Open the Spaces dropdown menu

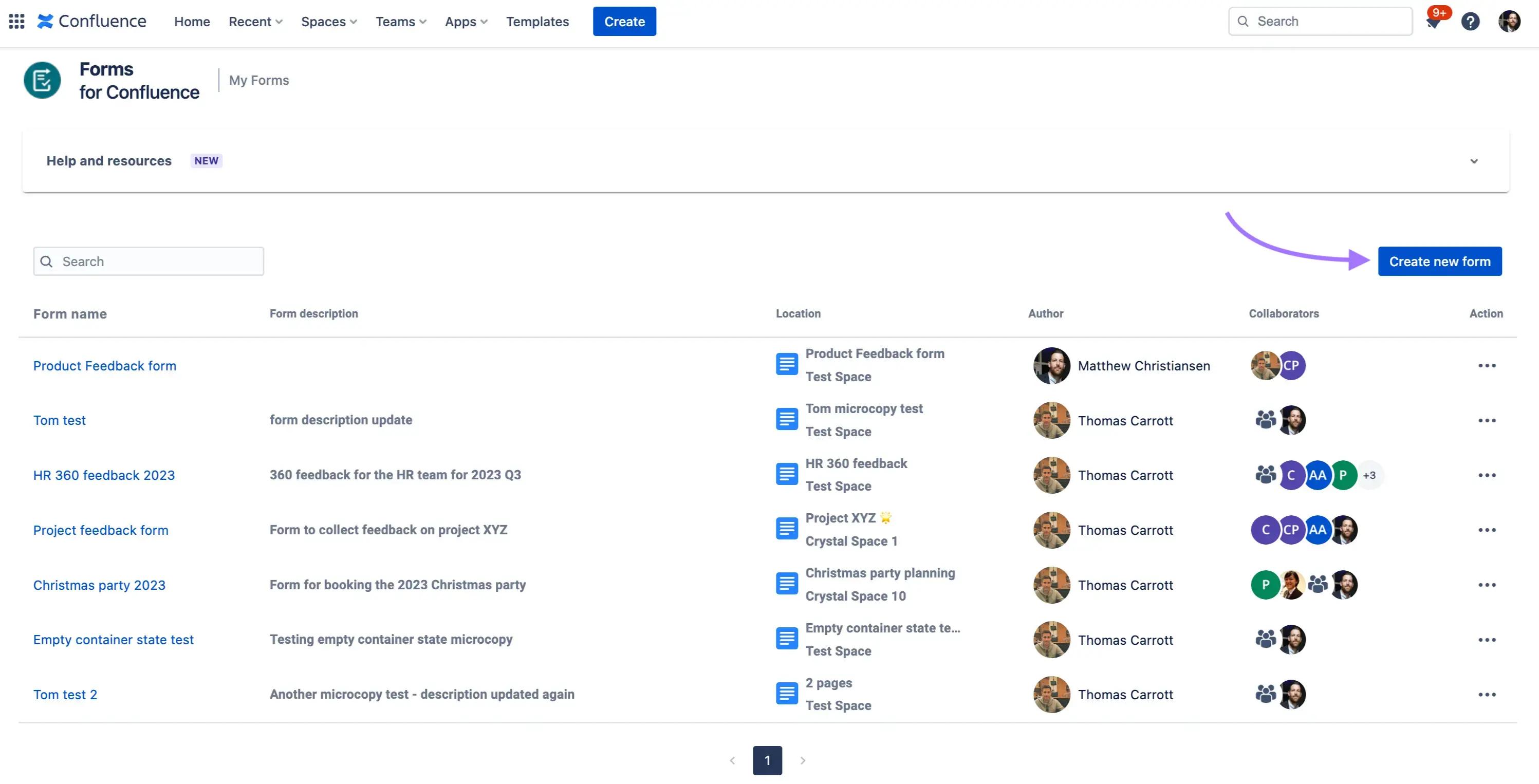click(328, 22)
